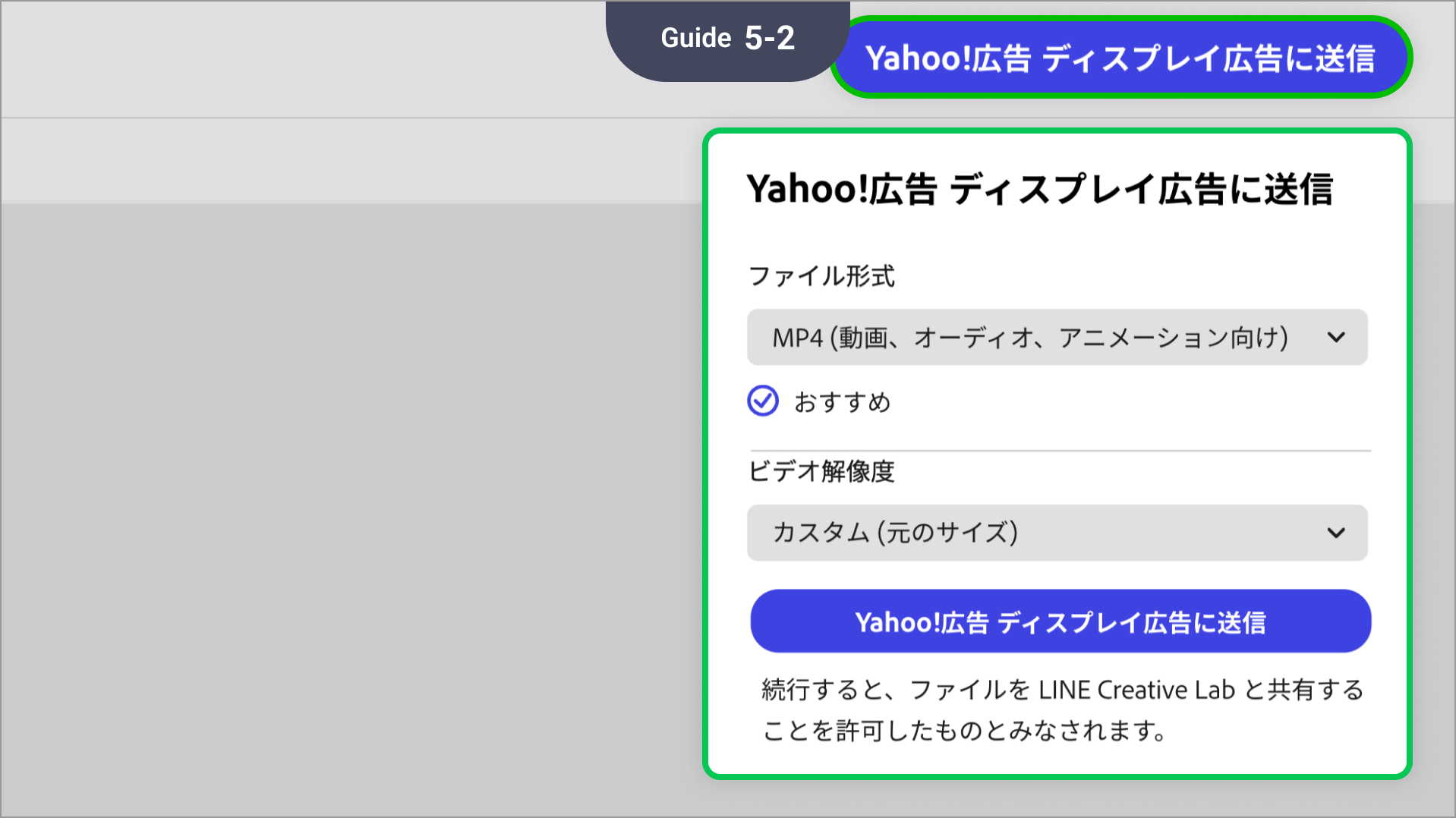Open the ビデオ解像度 カスタム dropdown
This screenshot has width=1456, height=818.
1057,533
